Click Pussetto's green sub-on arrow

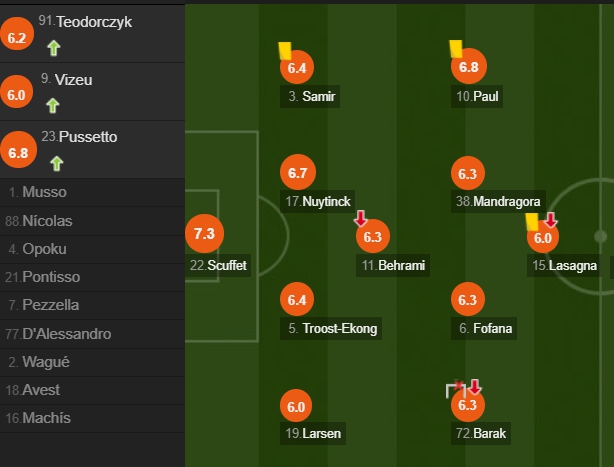(56, 164)
